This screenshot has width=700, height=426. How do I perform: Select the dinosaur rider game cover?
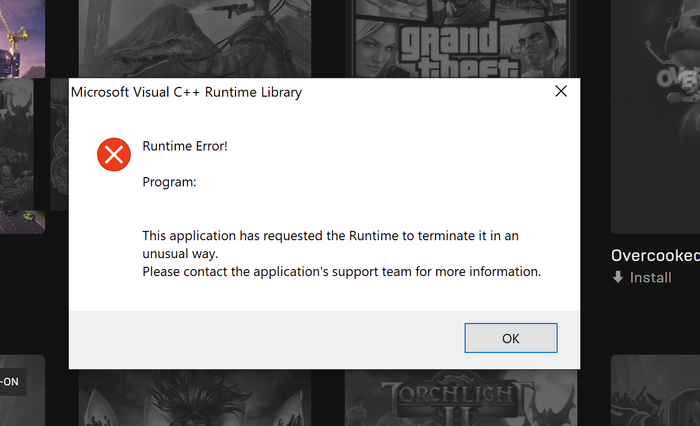click(195, 39)
